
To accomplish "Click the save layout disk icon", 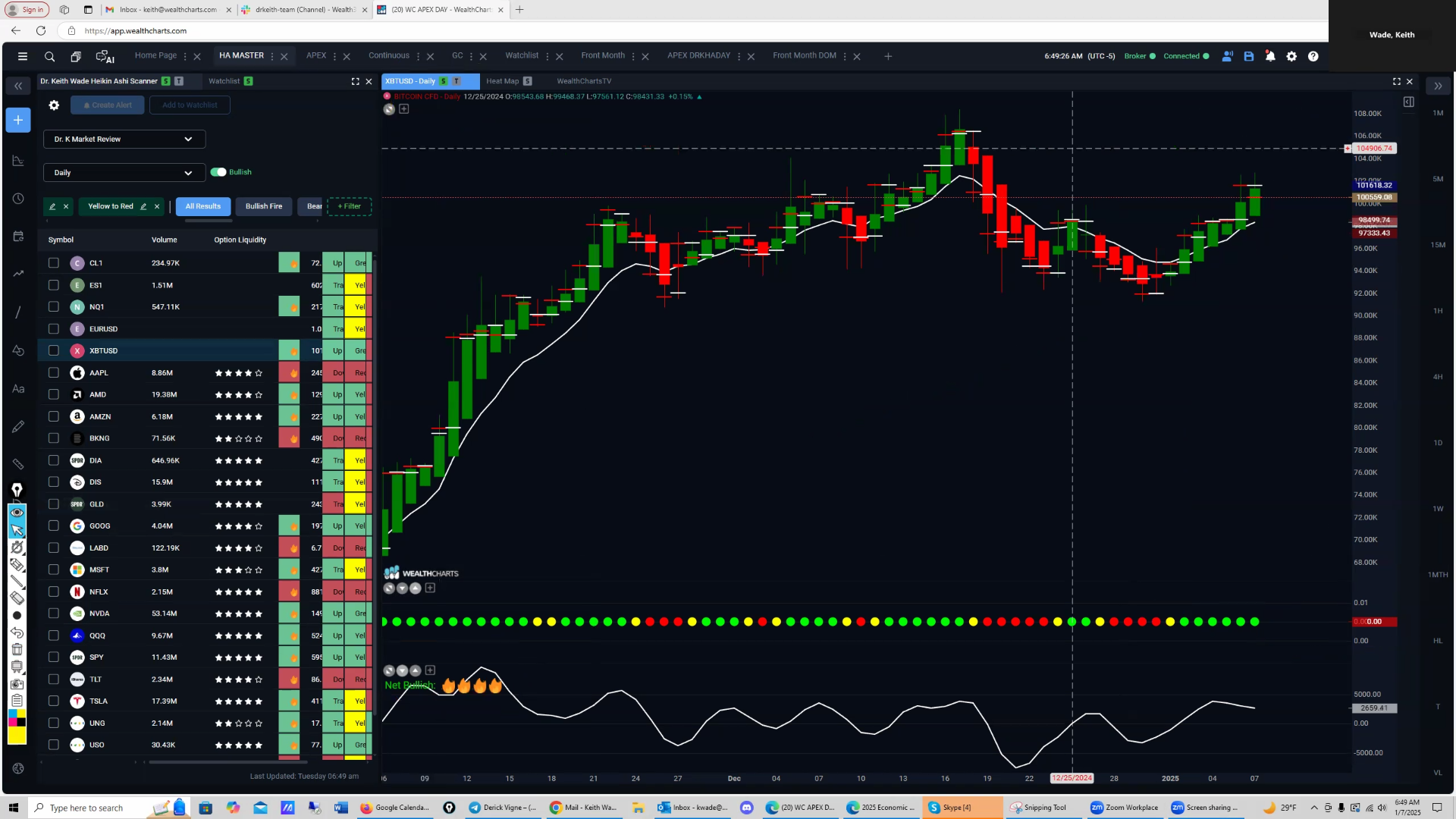I will [1248, 56].
